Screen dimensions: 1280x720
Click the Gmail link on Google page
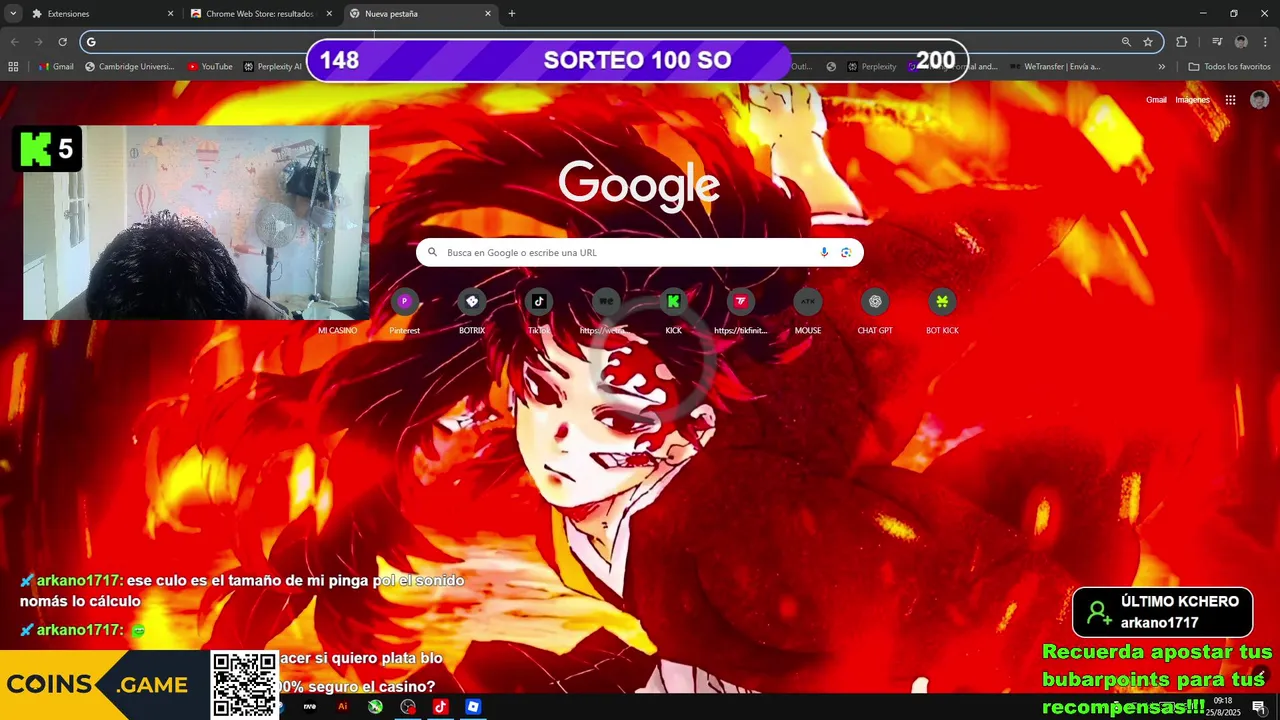coord(1156,100)
